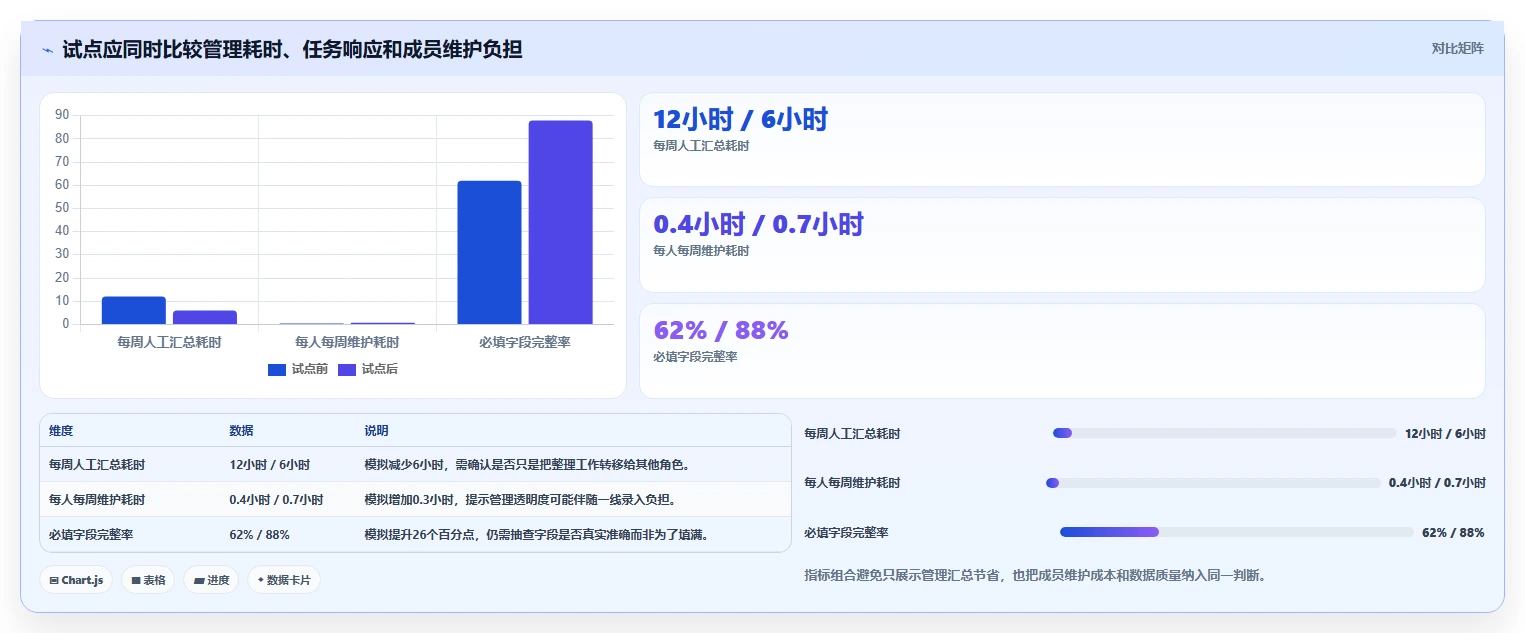1525x633 pixels.
Task: Click the footnote starting 指标组合避免
Action: [x=1036, y=576]
